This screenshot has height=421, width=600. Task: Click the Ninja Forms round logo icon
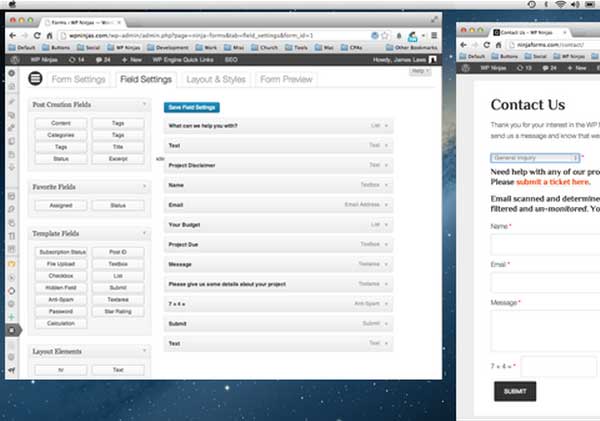point(35,79)
